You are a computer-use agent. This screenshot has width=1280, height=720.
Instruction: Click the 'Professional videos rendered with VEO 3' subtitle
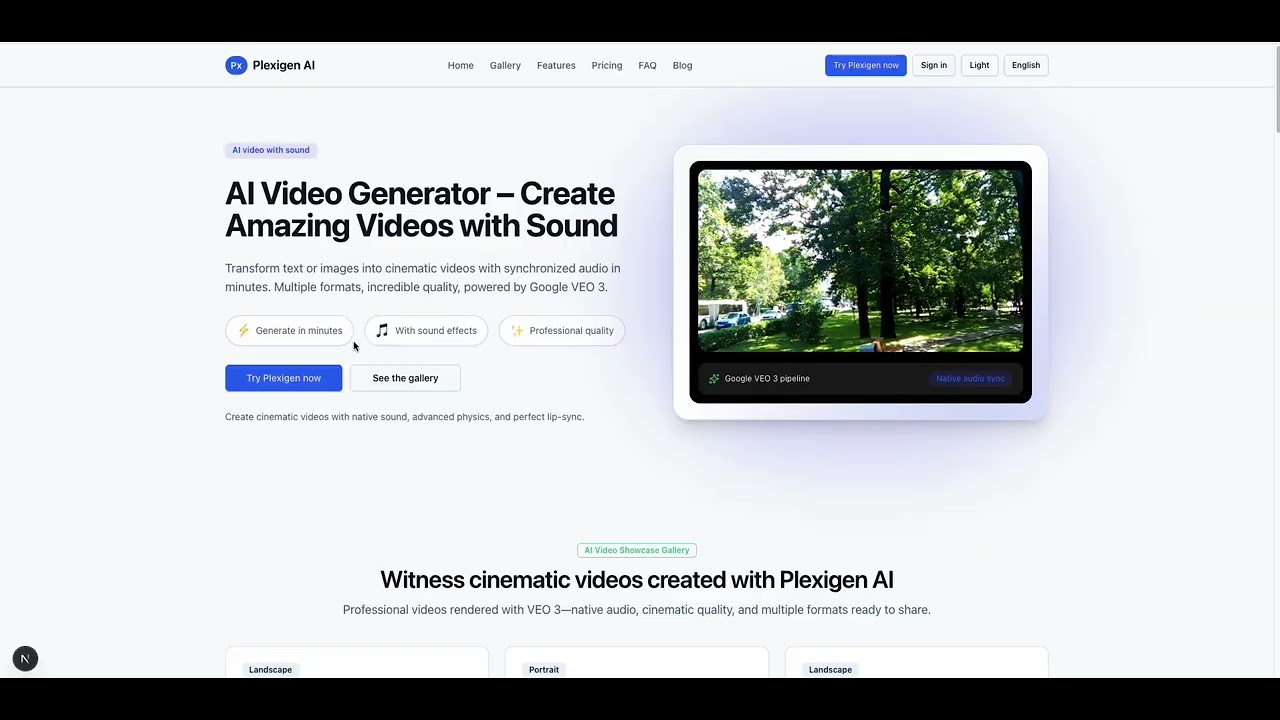(637, 610)
